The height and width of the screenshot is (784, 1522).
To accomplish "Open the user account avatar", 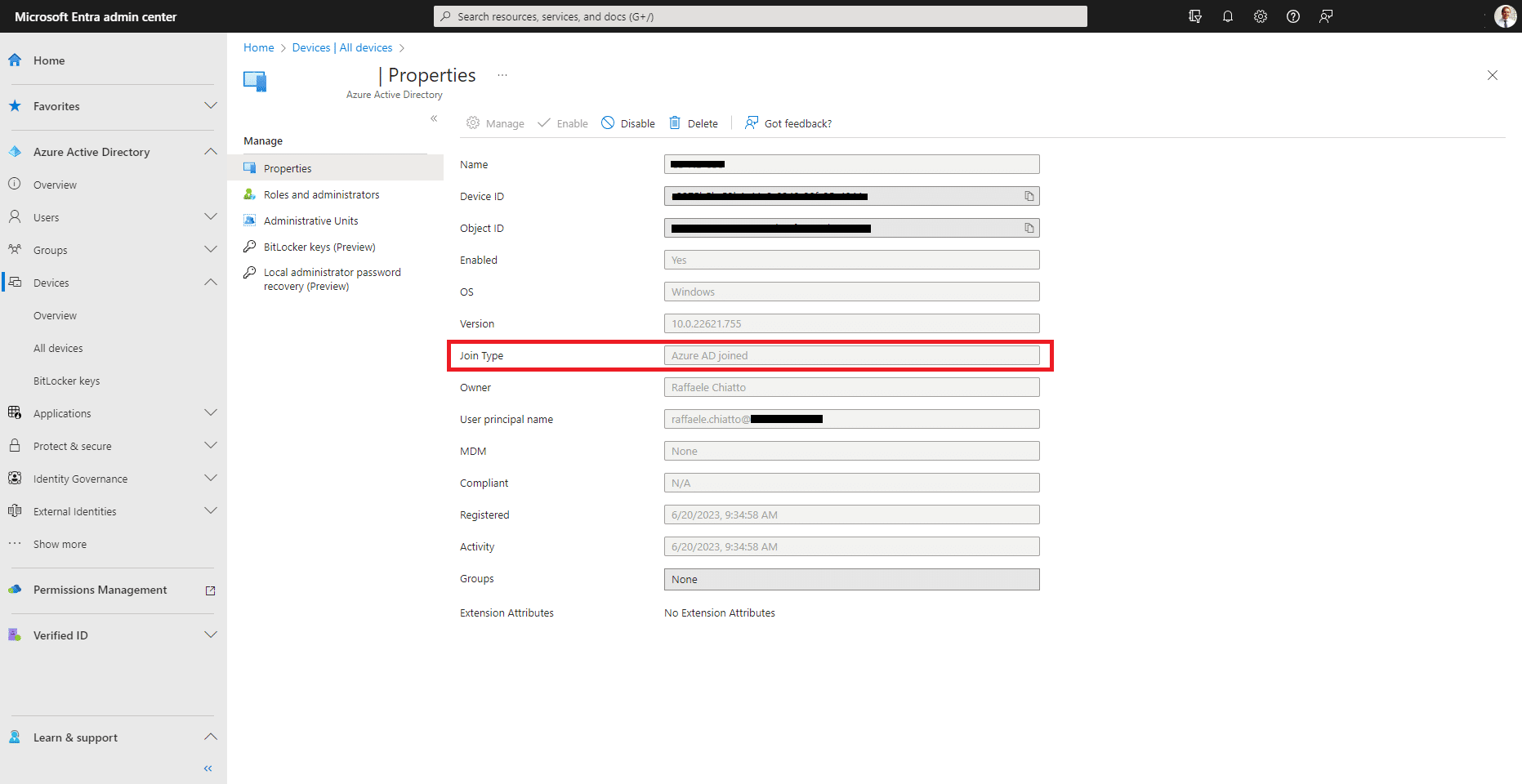I will 1505,16.
